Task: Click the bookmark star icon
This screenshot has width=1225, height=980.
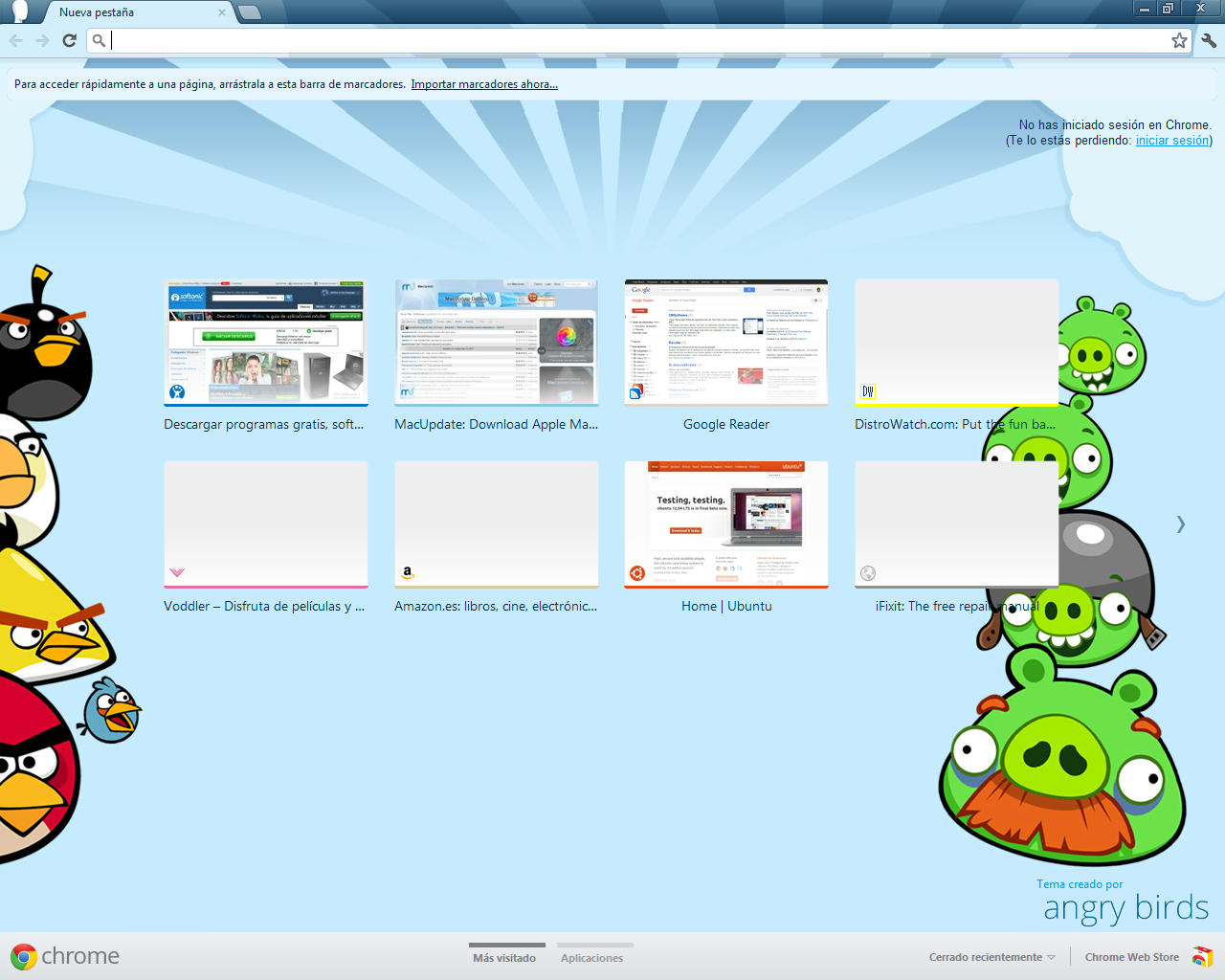Action: 1179,40
